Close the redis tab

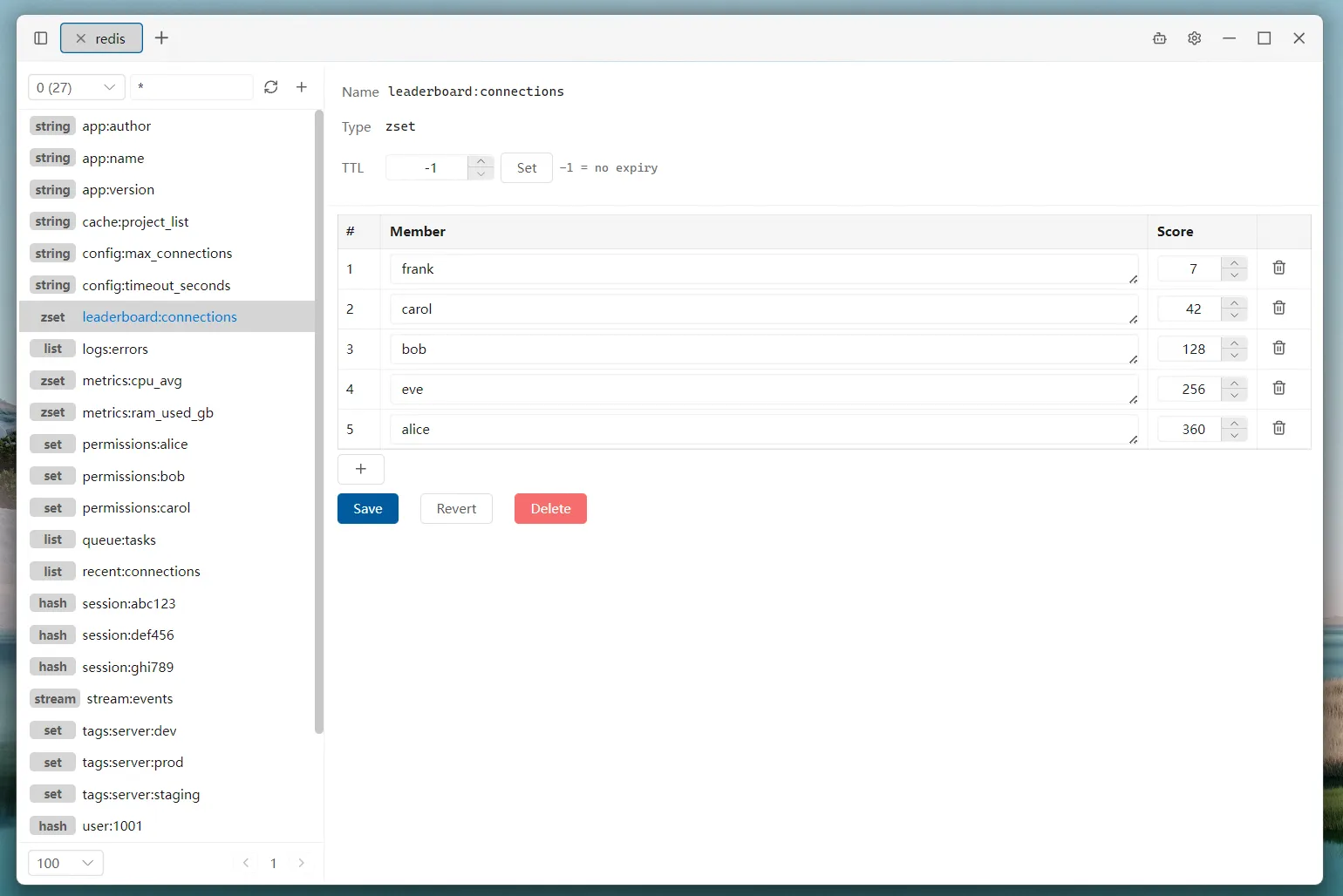[x=80, y=38]
